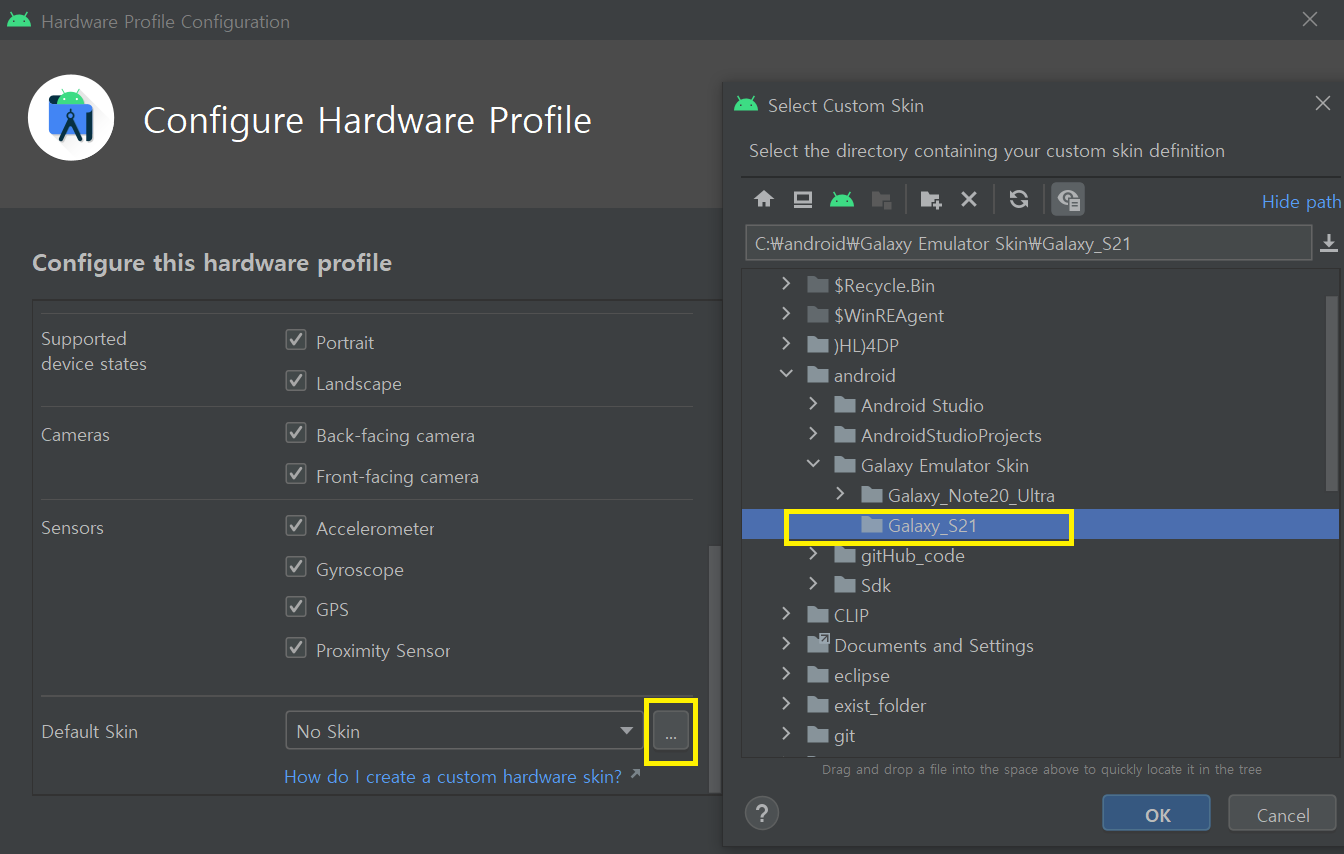Click the Android project directory icon
The image size is (1344, 854).
[842, 199]
